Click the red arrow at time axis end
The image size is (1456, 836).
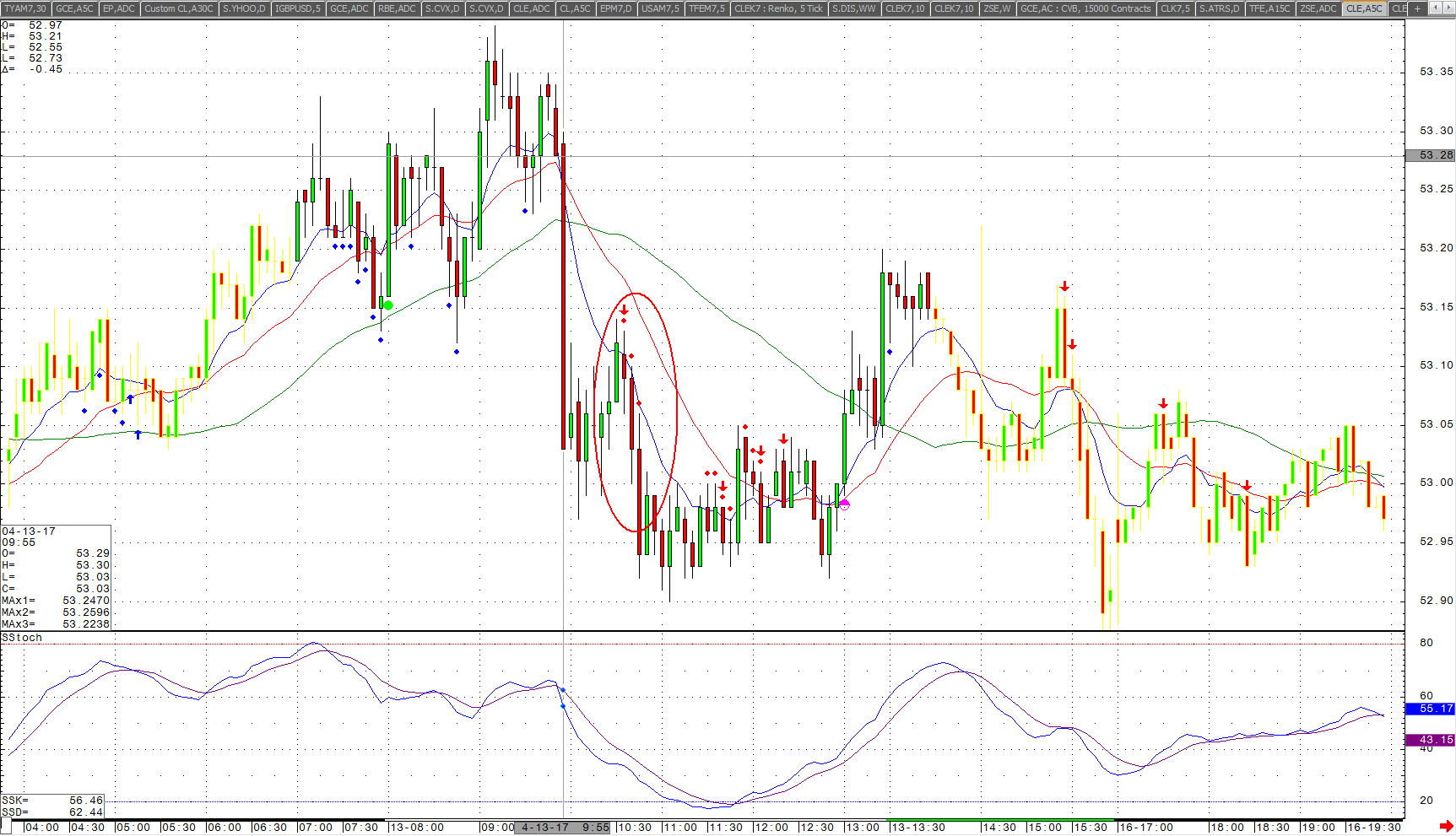click(1446, 826)
